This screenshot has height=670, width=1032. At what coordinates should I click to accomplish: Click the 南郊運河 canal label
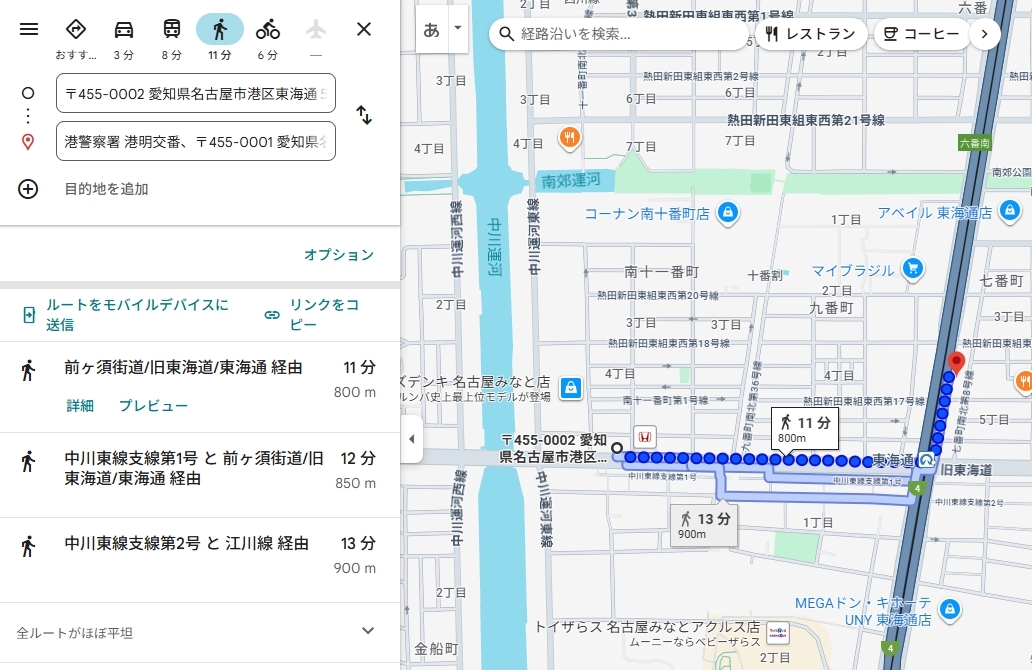pyautogui.click(x=571, y=180)
